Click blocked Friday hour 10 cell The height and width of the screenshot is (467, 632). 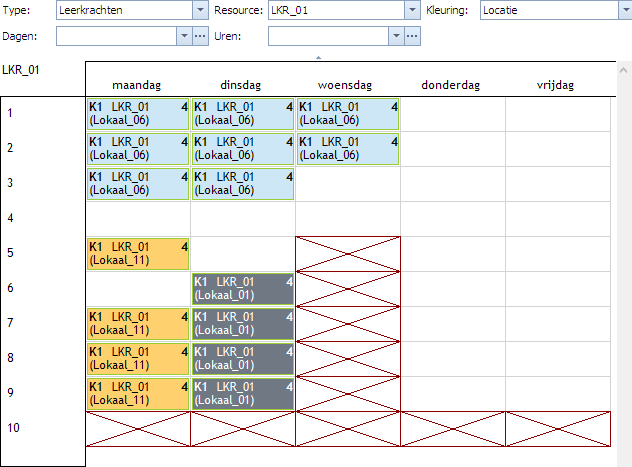point(558,429)
